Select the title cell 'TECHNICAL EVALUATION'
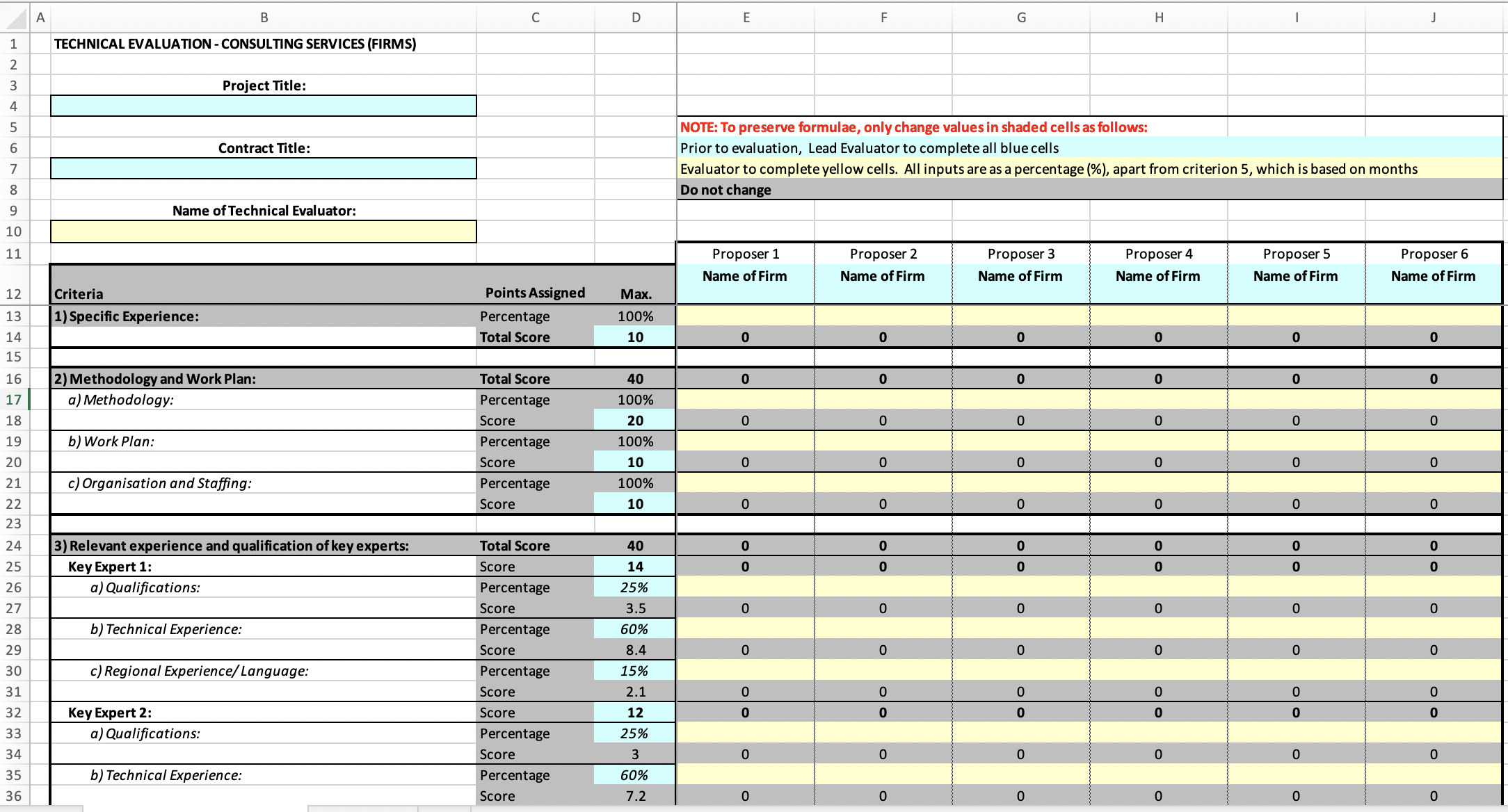 [235, 44]
